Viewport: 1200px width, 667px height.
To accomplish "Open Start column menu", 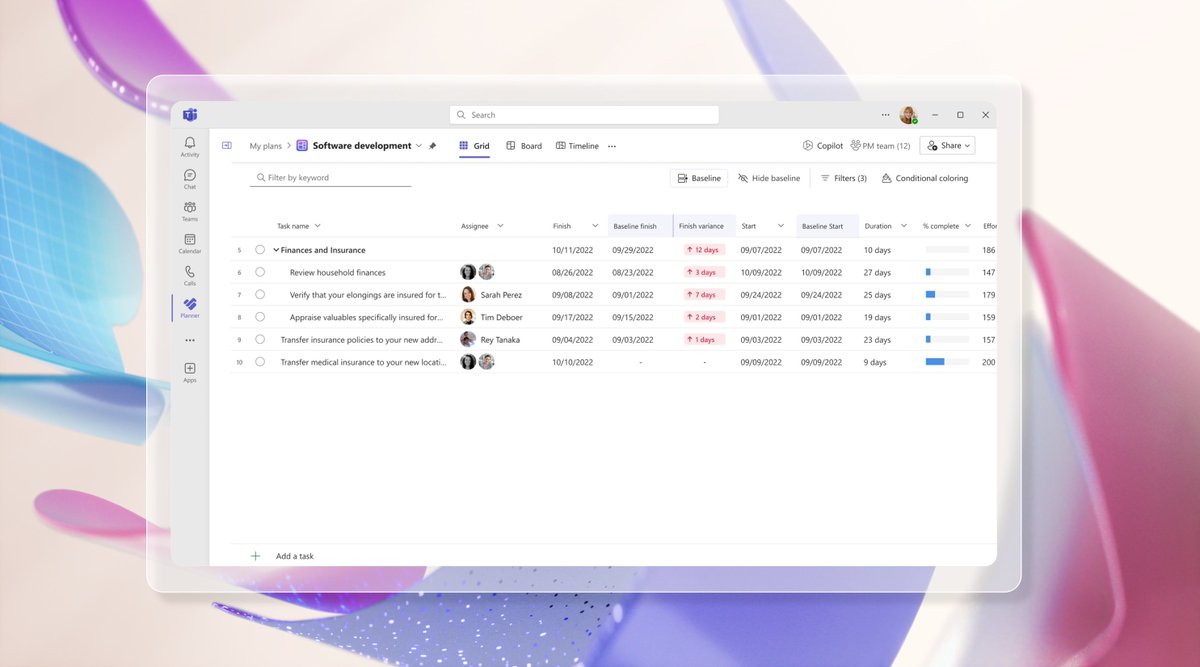I will tap(781, 226).
